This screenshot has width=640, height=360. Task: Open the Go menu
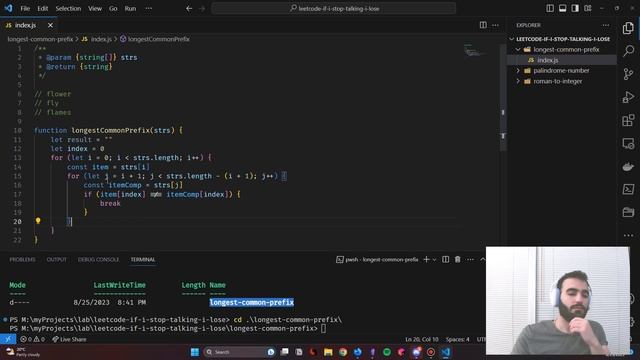pyautogui.click(x=113, y=8)
